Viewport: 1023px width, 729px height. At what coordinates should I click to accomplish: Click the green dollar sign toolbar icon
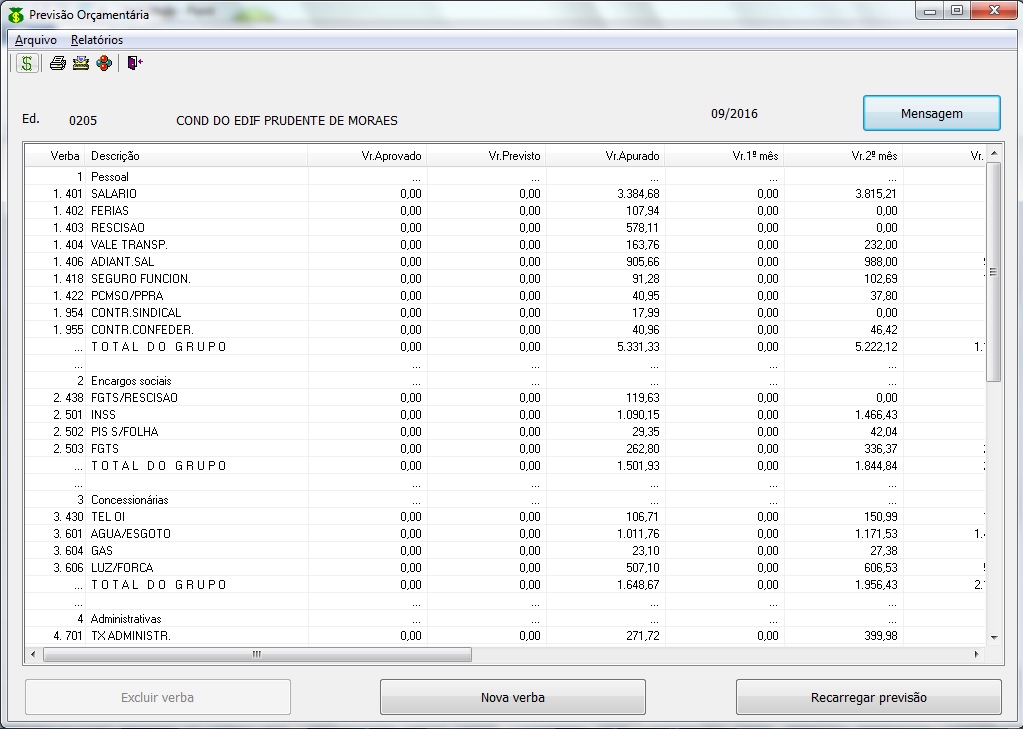(x=26, y=63)
